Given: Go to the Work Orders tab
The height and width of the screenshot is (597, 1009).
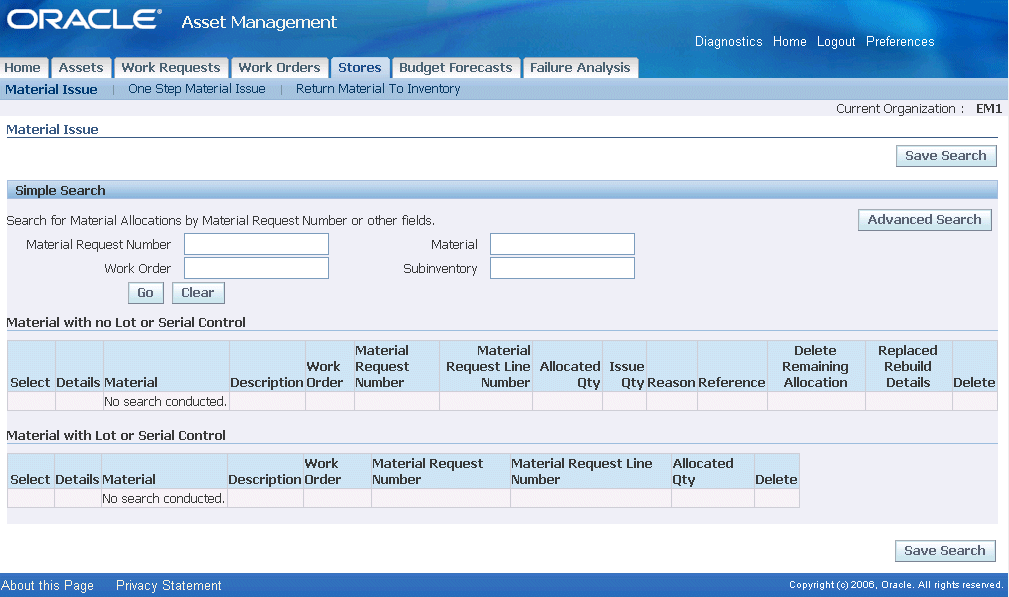Looking at the screenshot, I should (279, 68).
